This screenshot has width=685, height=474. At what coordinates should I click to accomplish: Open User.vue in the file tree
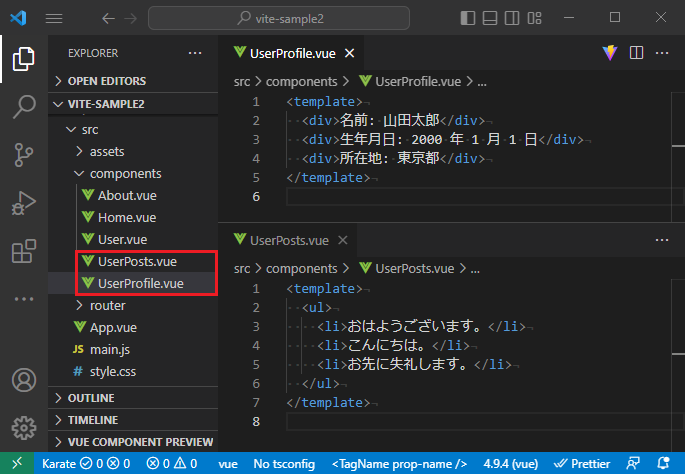click(133, 239)
